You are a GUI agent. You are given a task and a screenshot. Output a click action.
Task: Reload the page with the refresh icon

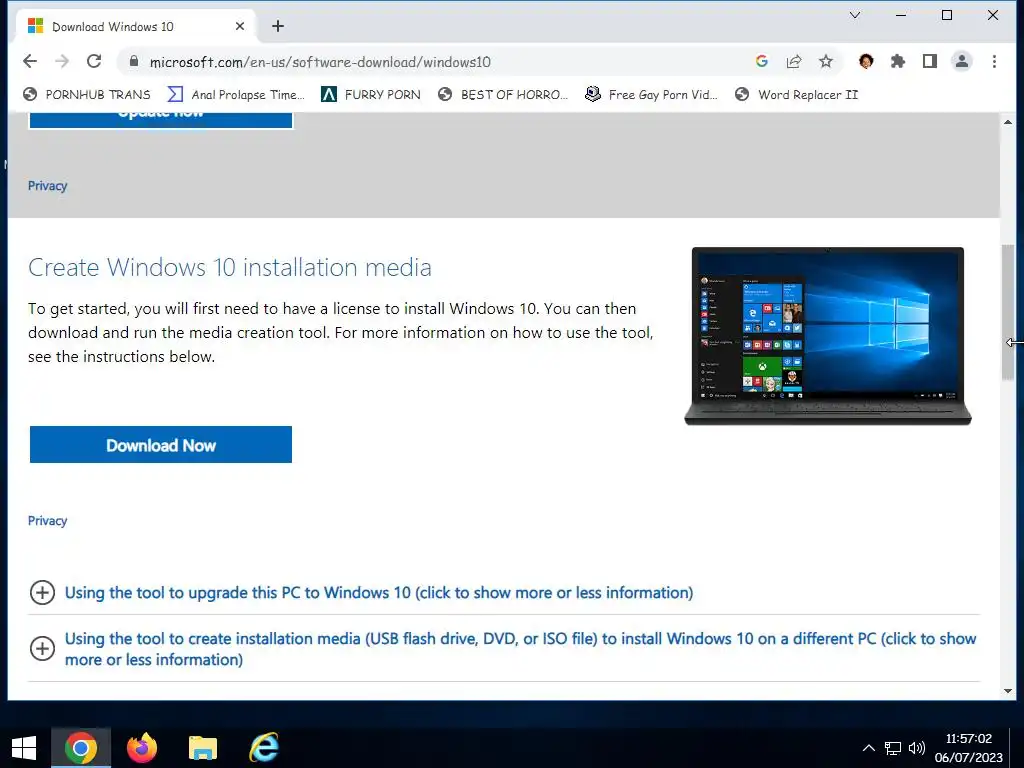coord(94,61)
